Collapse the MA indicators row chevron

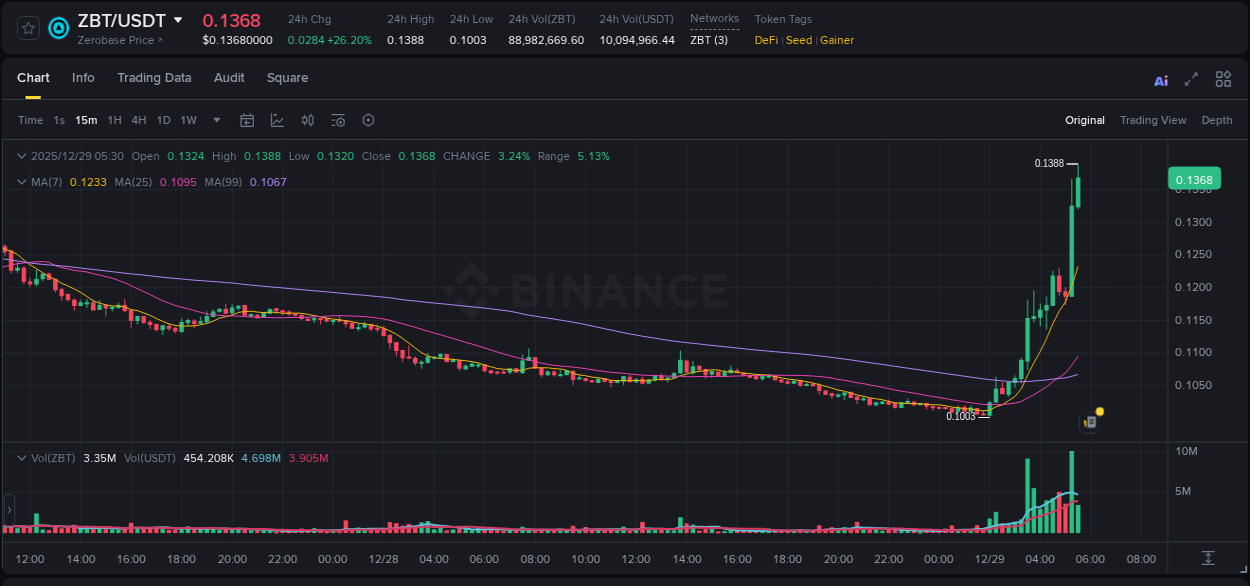coord(21,182)
